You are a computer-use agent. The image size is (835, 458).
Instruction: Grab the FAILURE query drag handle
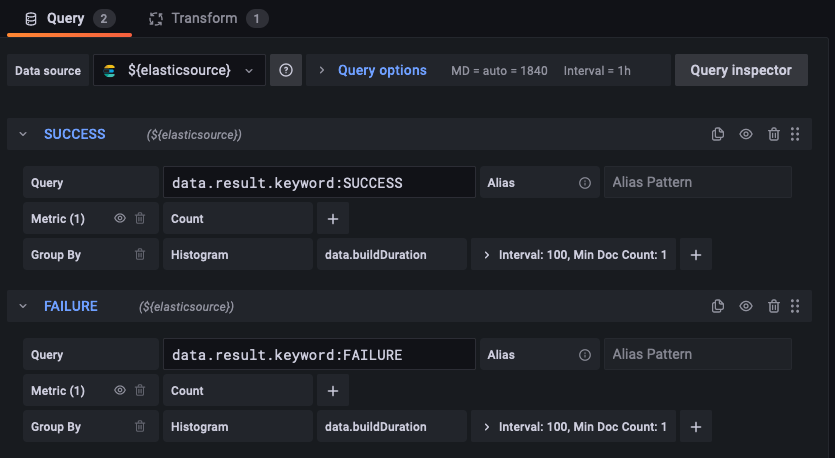click(x=795, y=306)
